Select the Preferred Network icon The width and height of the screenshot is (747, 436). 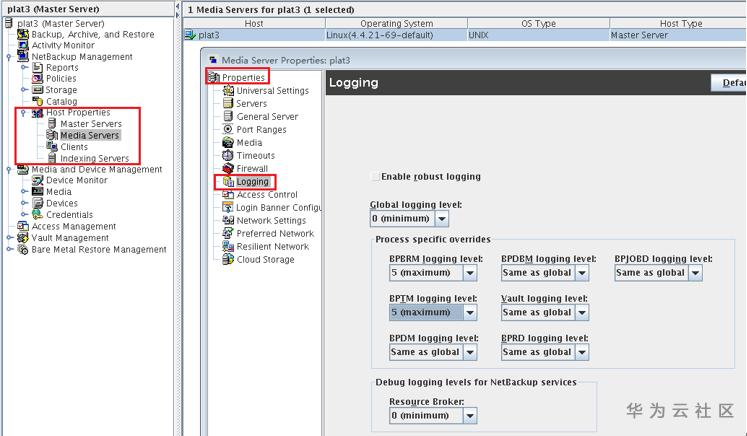tap(228, 233)
